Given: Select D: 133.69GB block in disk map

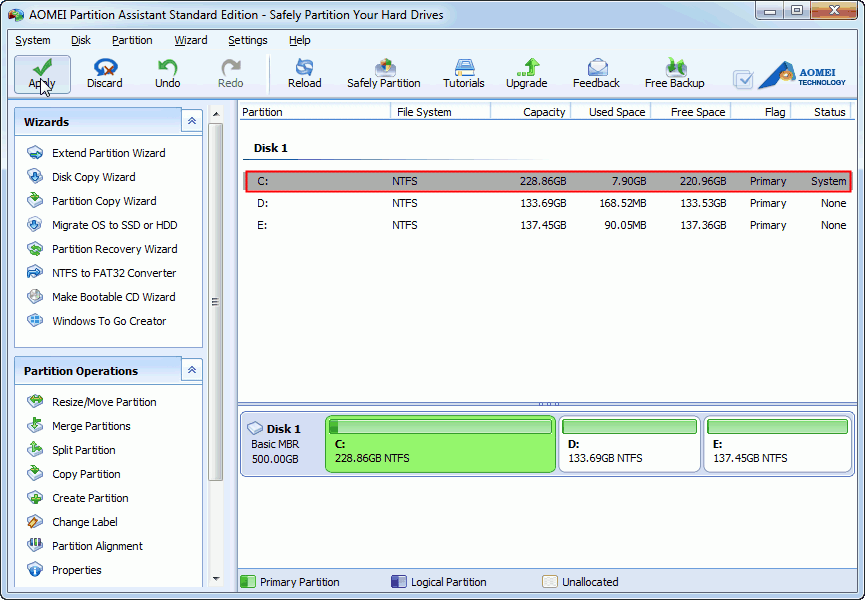Looking at the screenshot, I should pyautogui.click(x=629, y=444).
